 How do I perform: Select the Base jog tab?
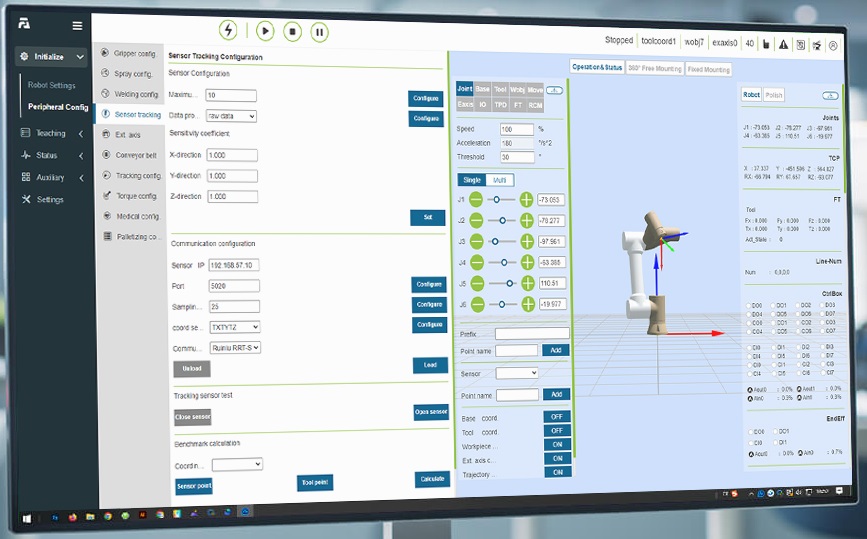click(x=482, y=88)
